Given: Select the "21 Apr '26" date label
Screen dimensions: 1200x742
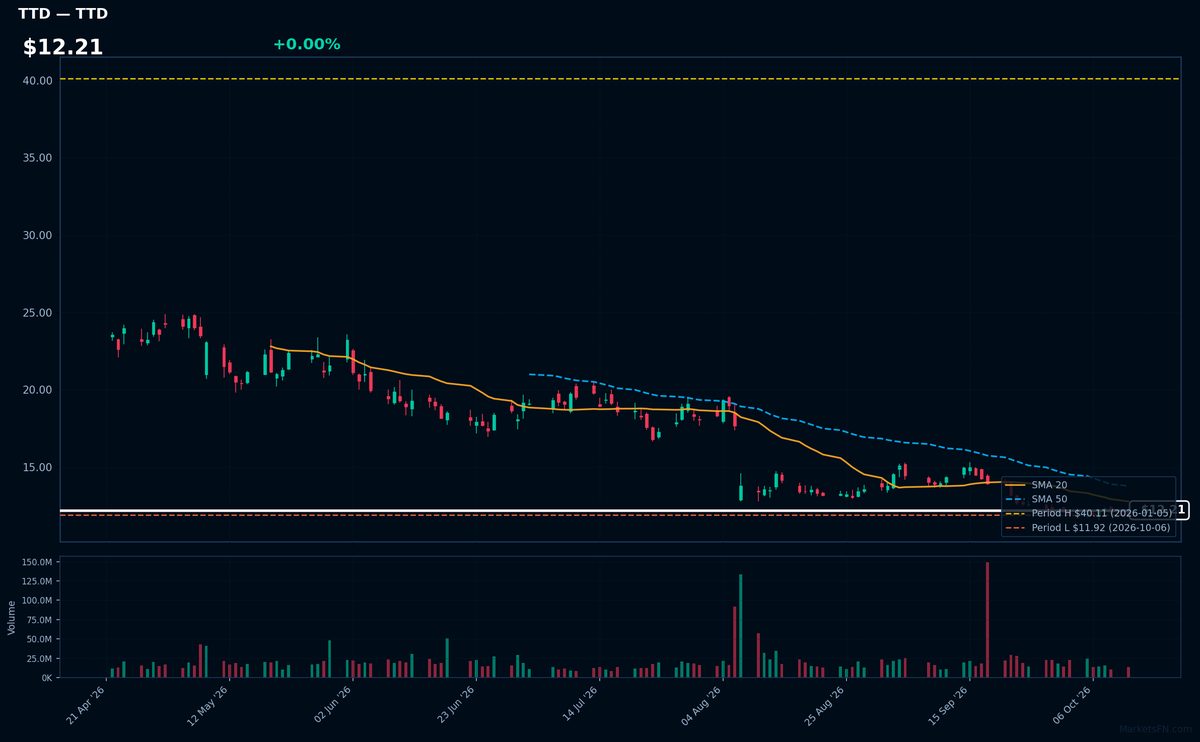Looking at the screenshot, I should [x=87, y=705].
